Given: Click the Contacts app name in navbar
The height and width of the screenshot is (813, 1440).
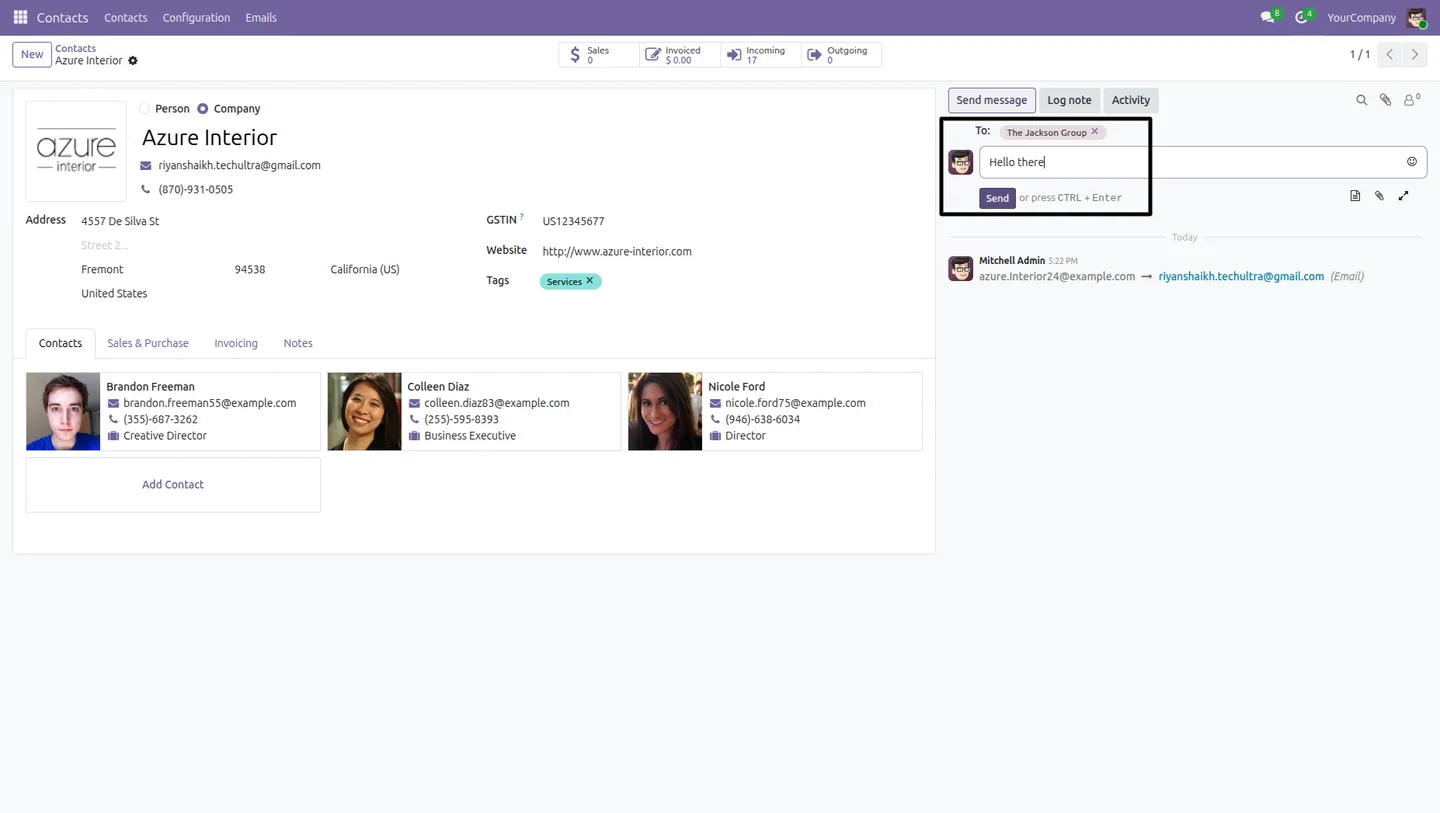Looking at the screenshot, I should click(62, 17).
